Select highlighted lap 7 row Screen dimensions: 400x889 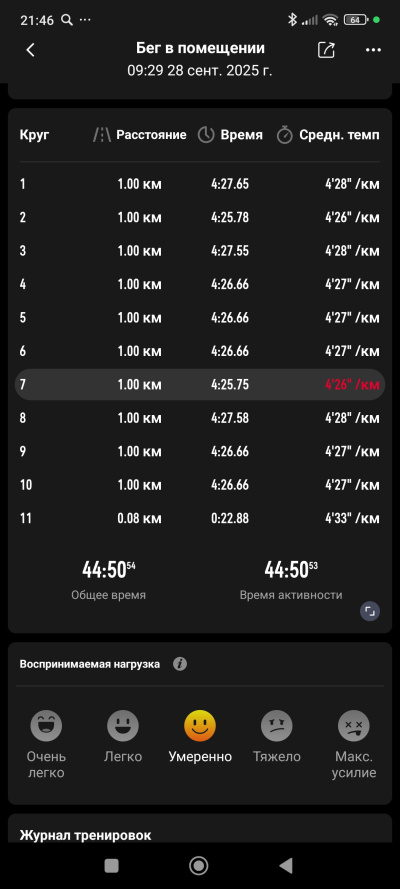[200, 384]
